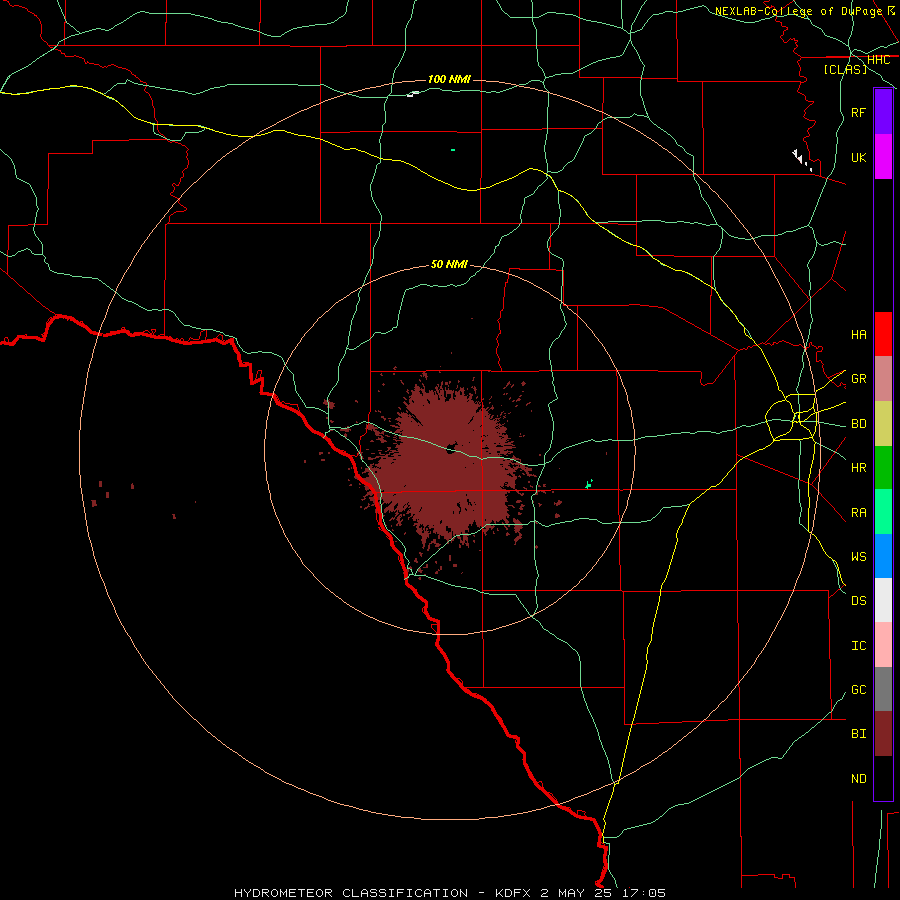Click the WS blue legend swatch

pos(883,556)
